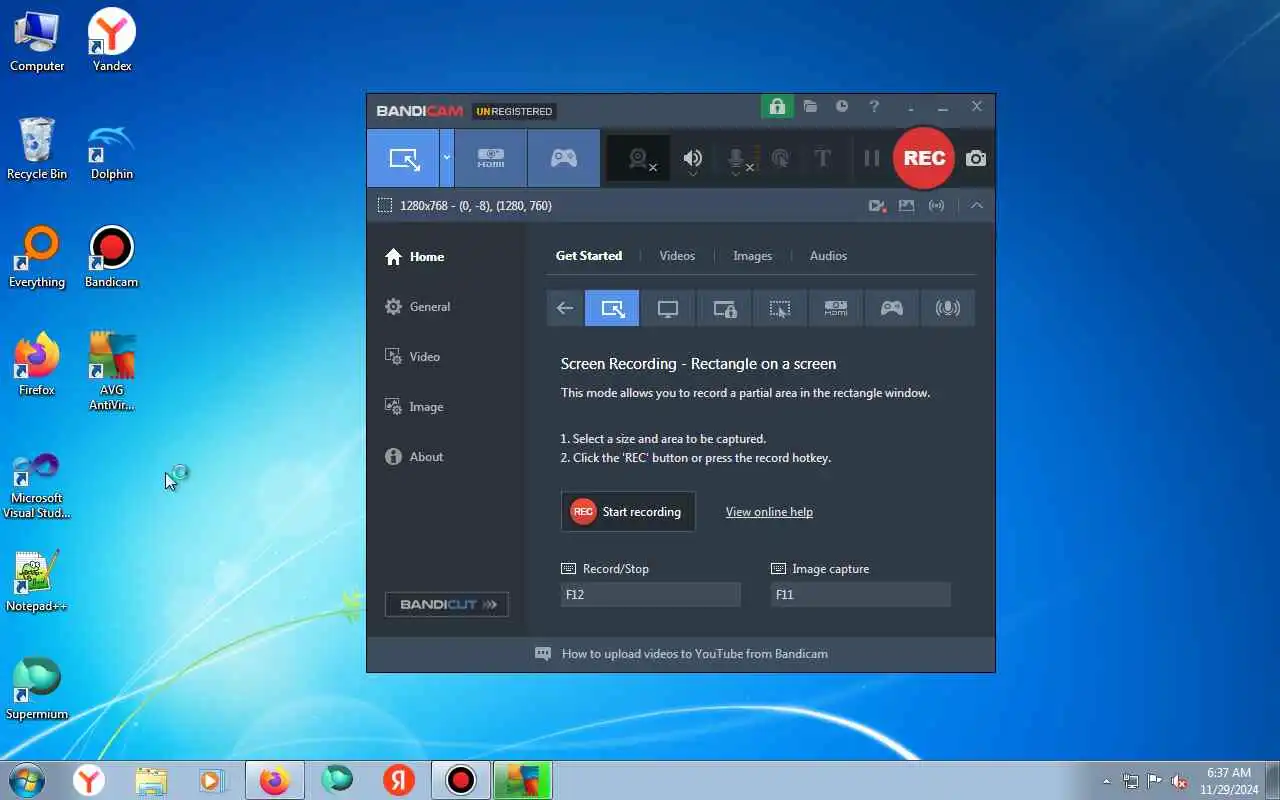Click the BANDICUT button
The width and height of the screenshot is (1280, 800).
click(447, 604)
